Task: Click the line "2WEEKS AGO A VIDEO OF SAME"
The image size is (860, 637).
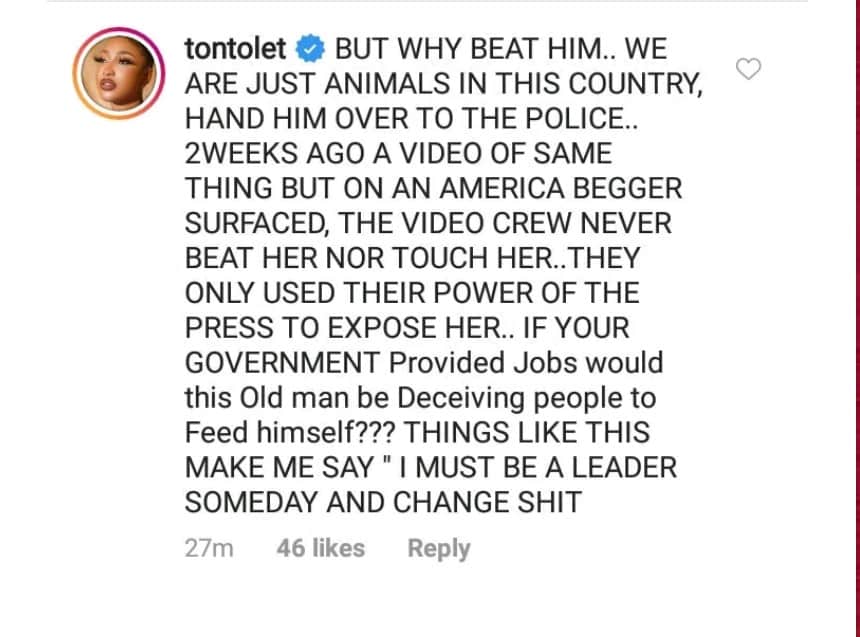Action: (398, 153)
